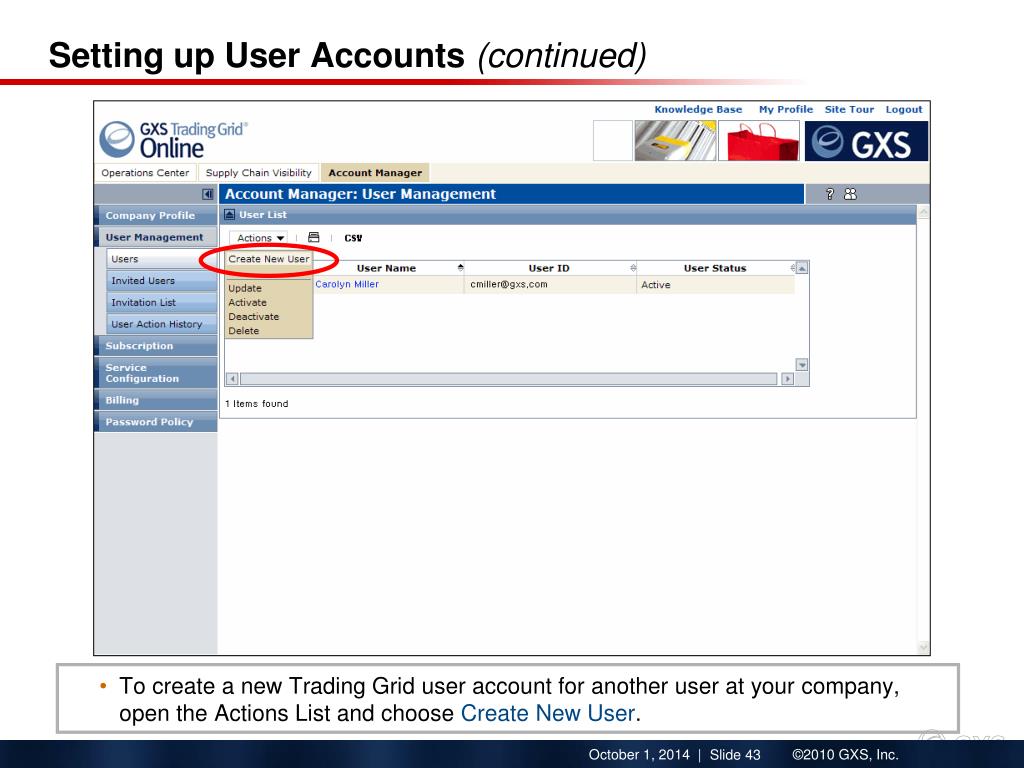1024x768 pixels.
Task: Open User Action History in the sidebar
Action: point(161,324)
